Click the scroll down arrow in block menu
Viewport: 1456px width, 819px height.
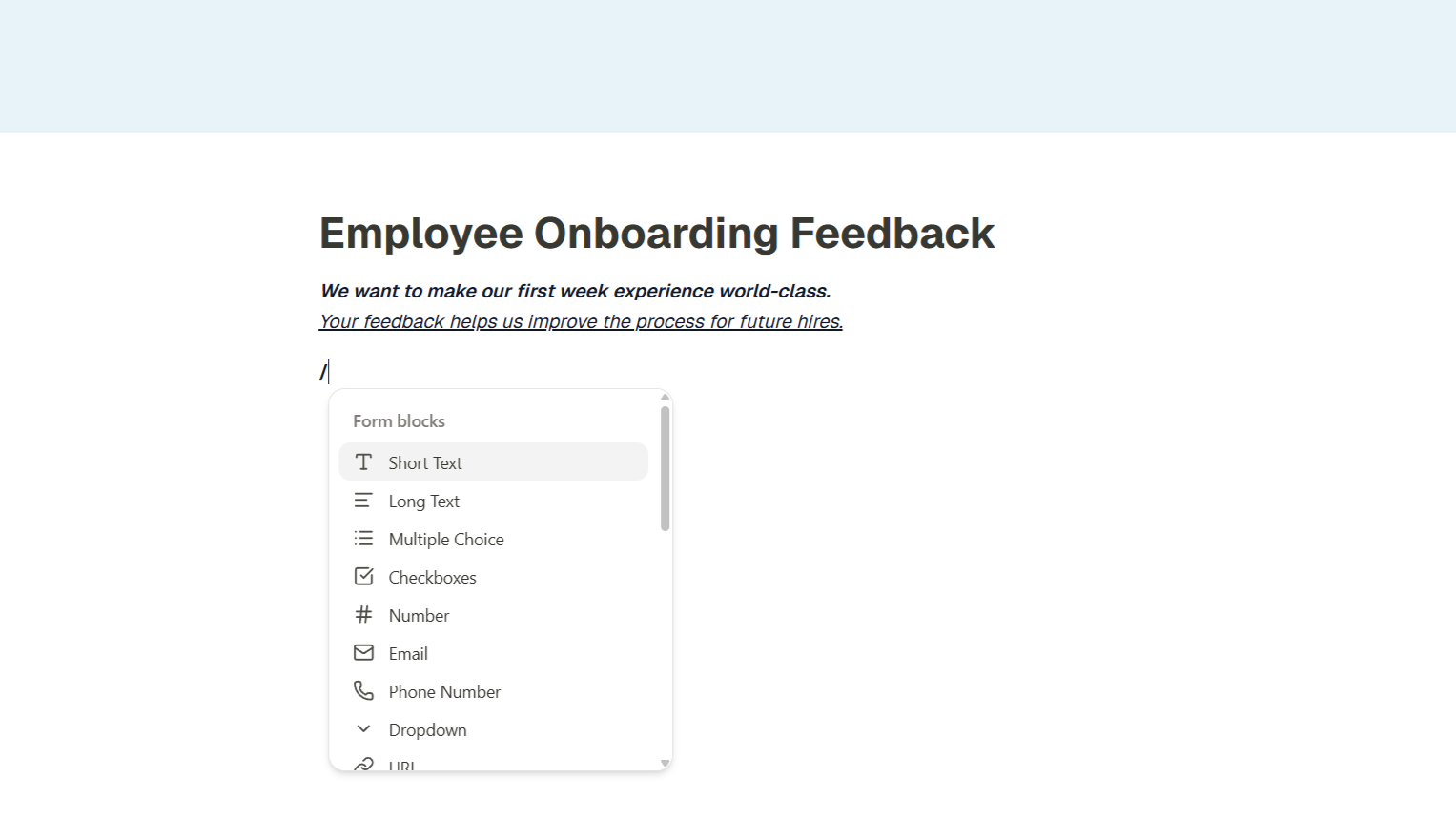click(665, 764)
